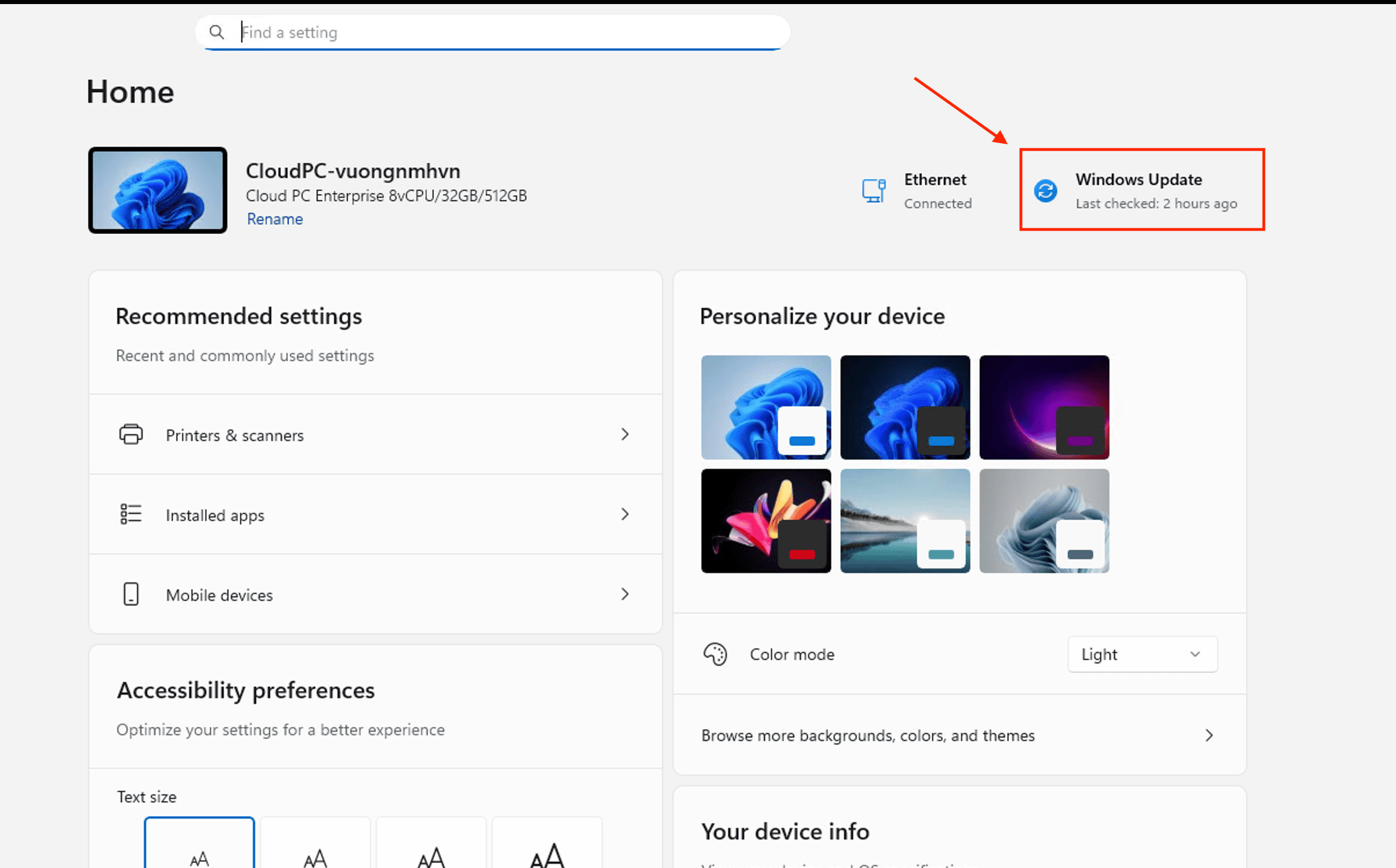Open Printers & scanners chevron arrow
This screenshot has height=868, width=1396.
click(624, 435)
